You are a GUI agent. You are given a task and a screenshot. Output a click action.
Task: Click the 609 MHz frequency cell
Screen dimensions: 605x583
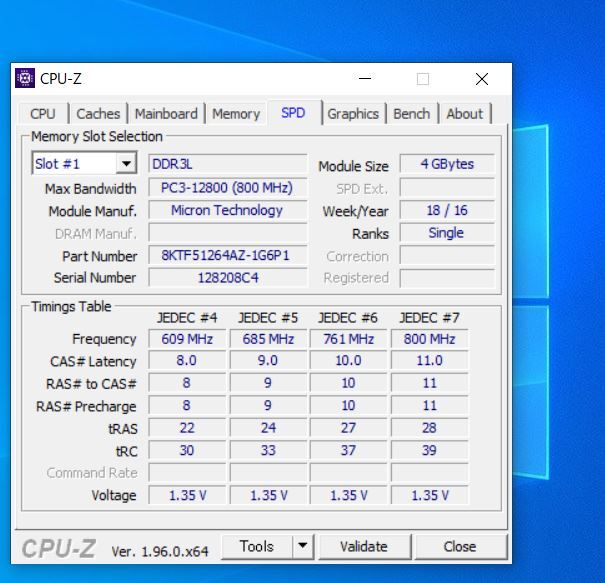tap(187, 339)
